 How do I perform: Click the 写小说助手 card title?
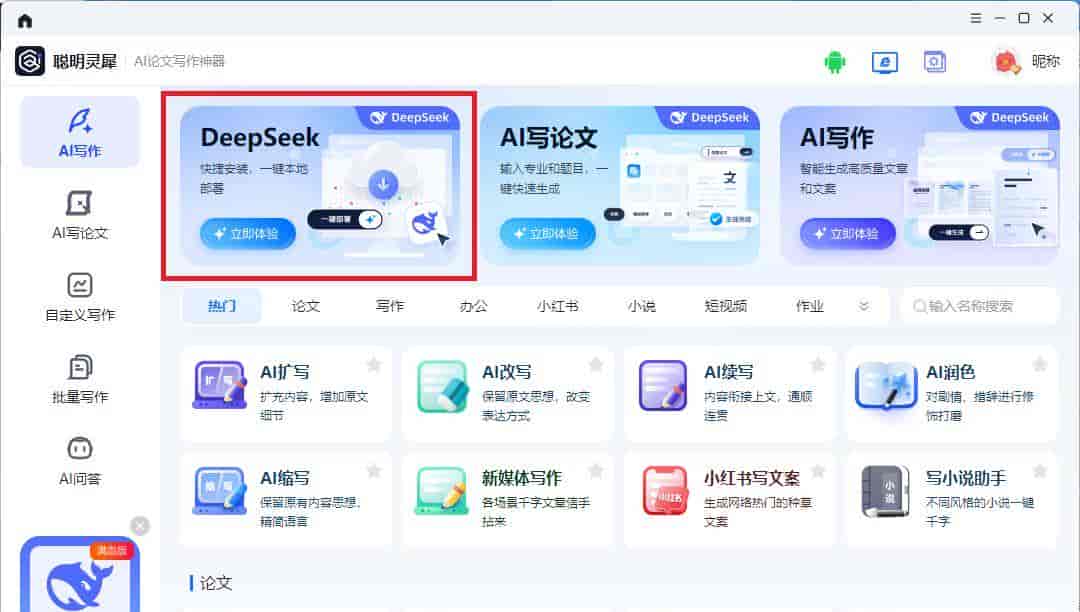966,478
